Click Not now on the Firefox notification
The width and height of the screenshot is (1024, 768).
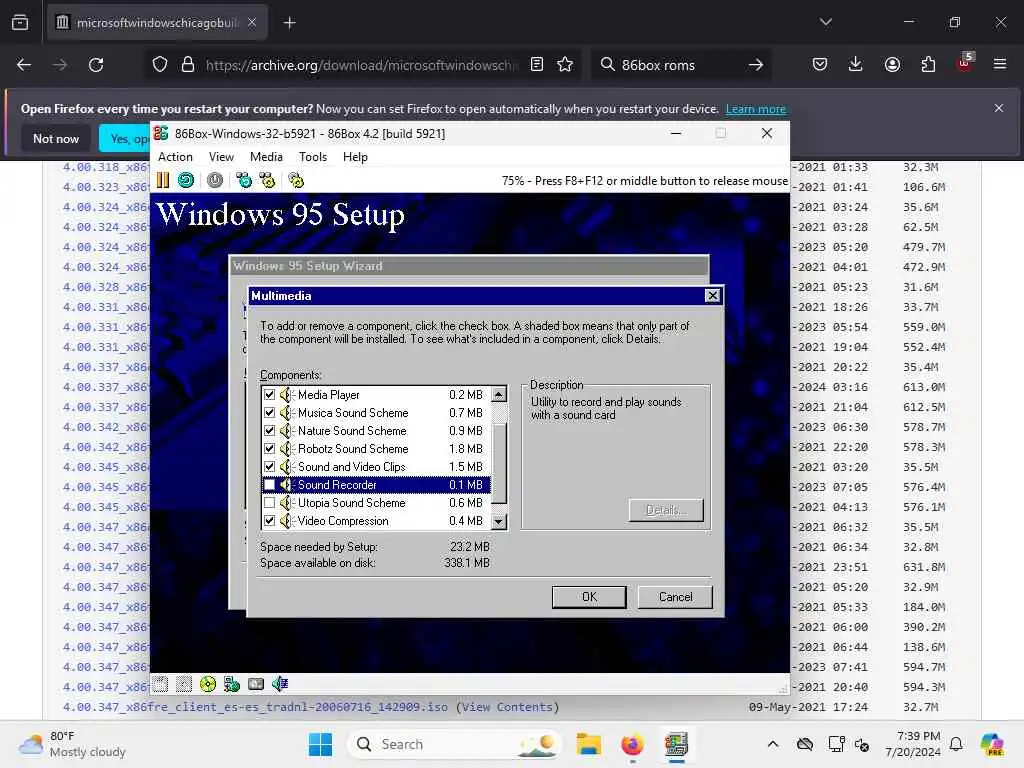(56, 138)
